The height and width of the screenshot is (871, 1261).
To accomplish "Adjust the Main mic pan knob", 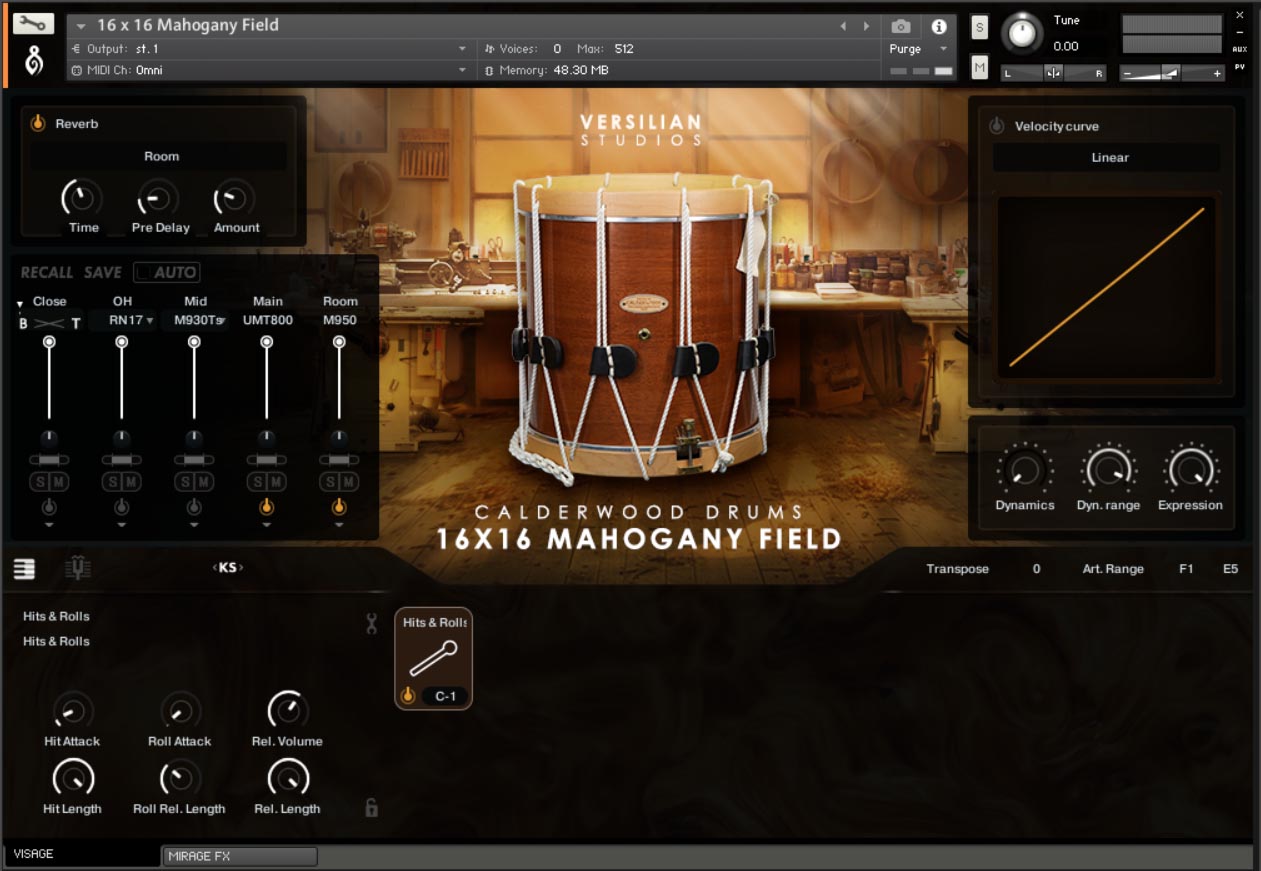I will tap(266, 438).
